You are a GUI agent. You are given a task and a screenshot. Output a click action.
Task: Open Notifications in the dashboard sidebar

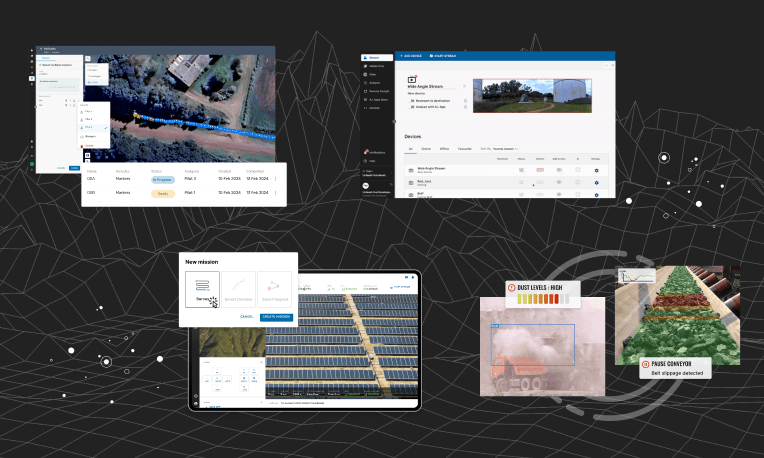[374, 152]
